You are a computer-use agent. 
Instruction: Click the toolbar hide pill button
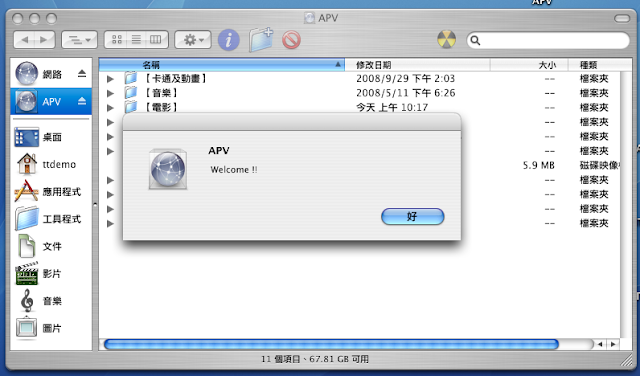[x=622, y=18]
